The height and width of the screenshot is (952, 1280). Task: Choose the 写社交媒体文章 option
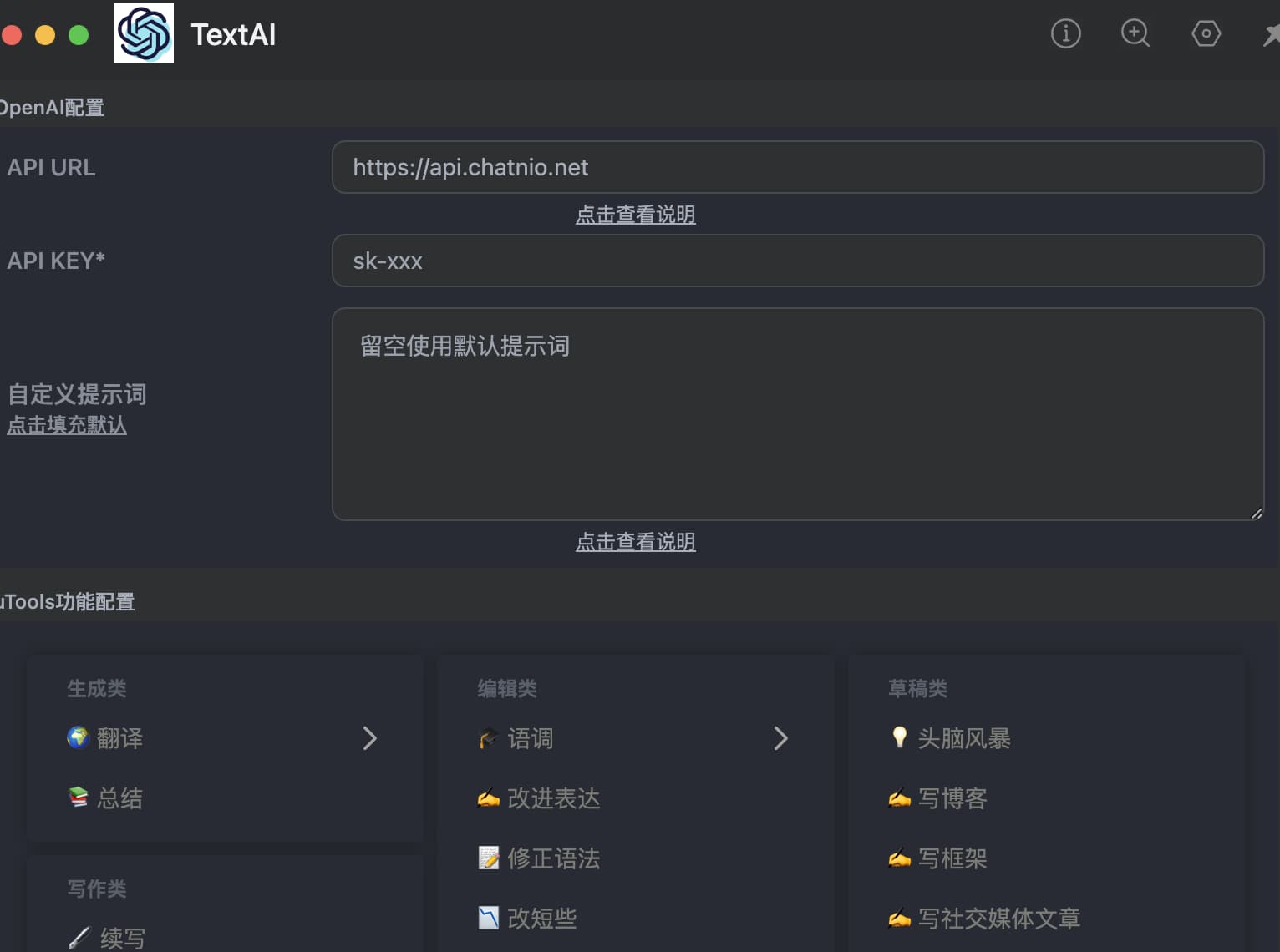pyautogui.click(x=998, y=919)
